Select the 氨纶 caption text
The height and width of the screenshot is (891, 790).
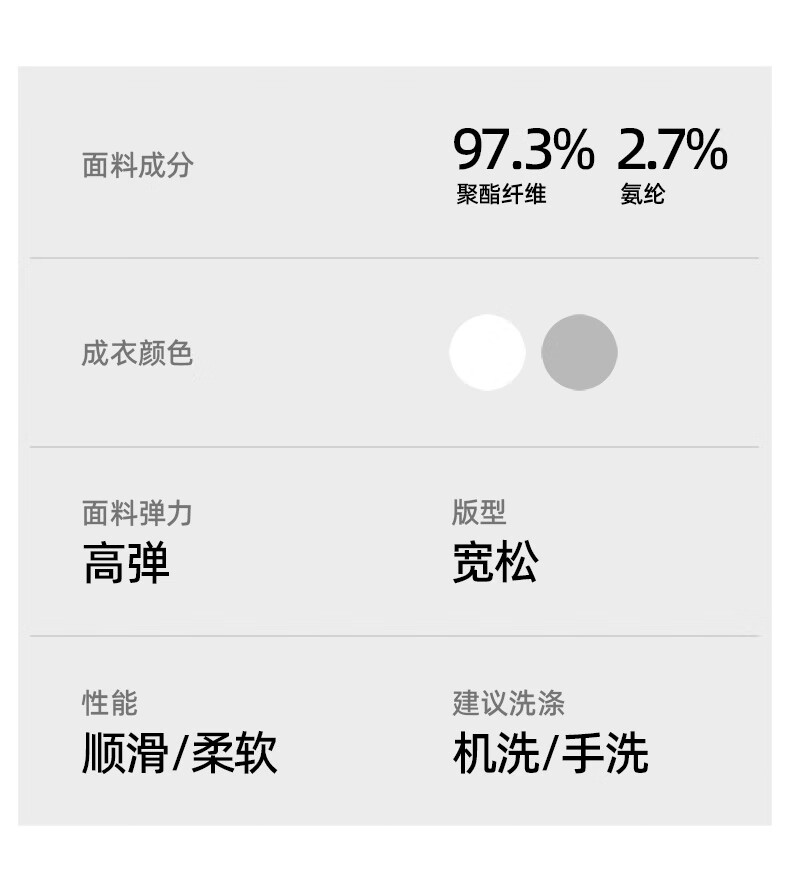(x=642, y=194)
